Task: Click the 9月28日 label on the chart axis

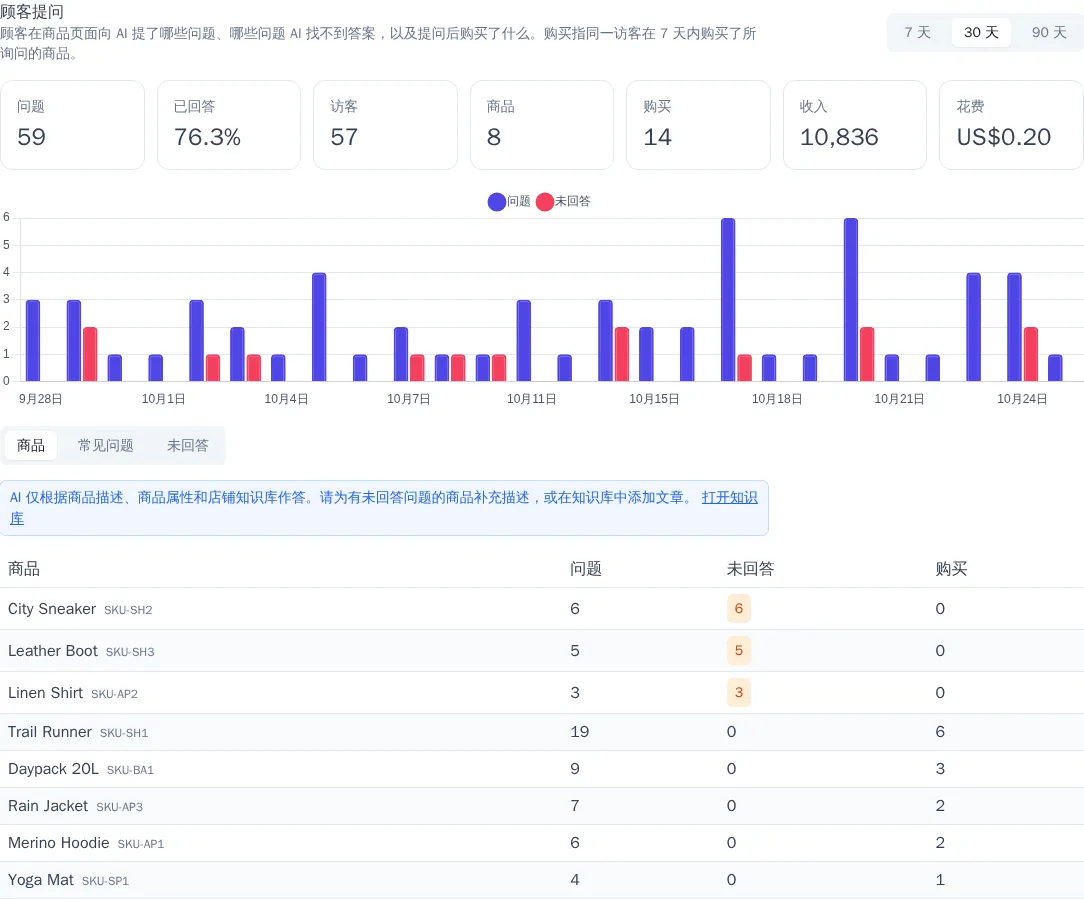Action: pos(41,399)
